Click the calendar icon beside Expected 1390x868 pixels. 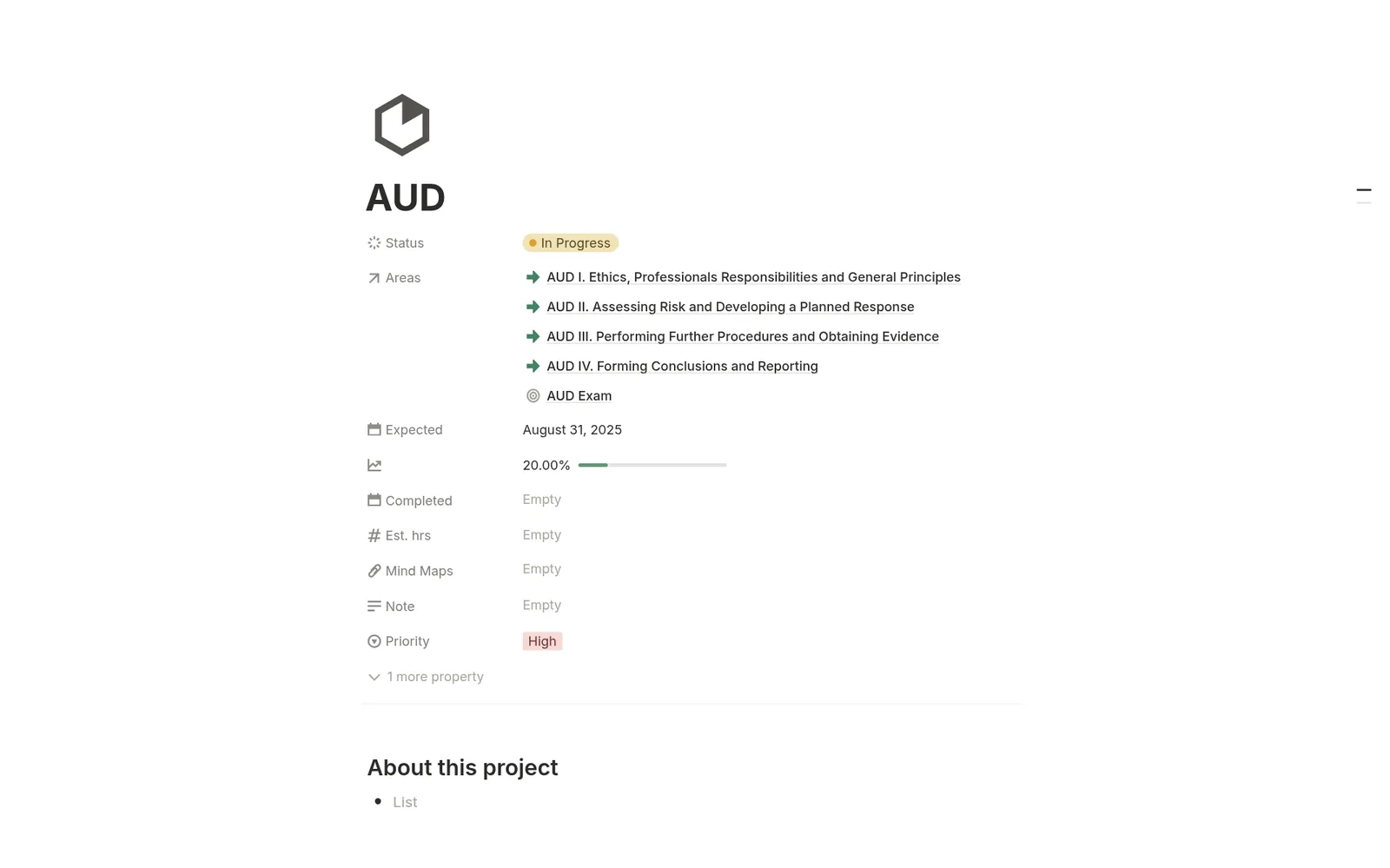coord(374,429)
